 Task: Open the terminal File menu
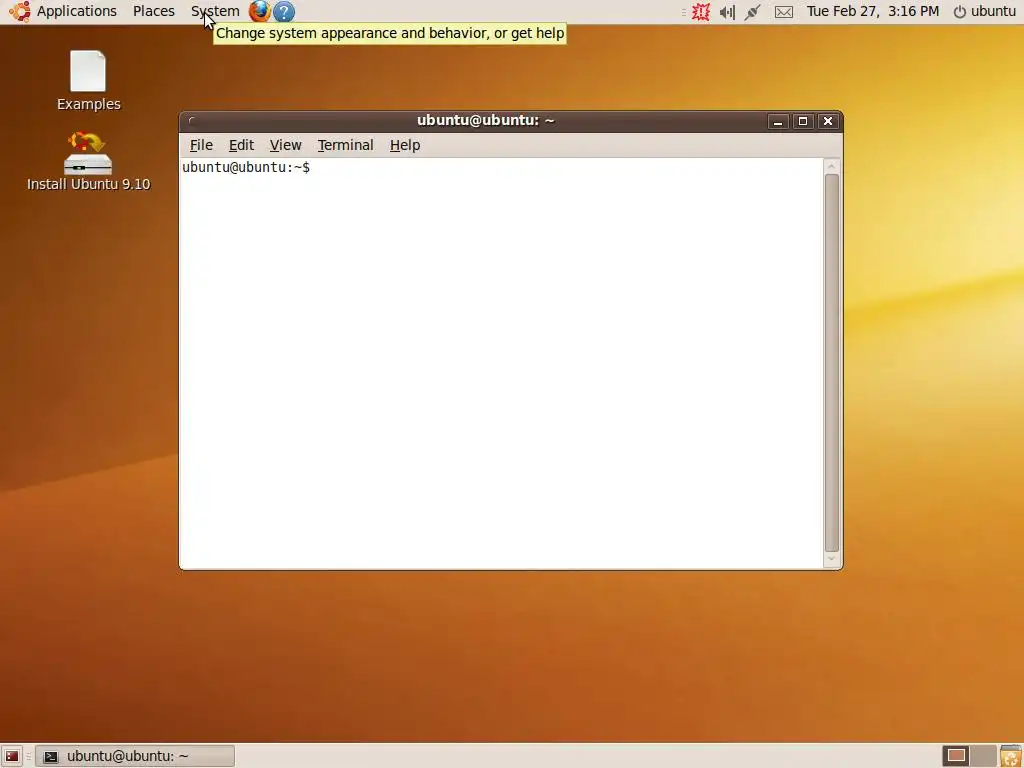click(201, 145)
